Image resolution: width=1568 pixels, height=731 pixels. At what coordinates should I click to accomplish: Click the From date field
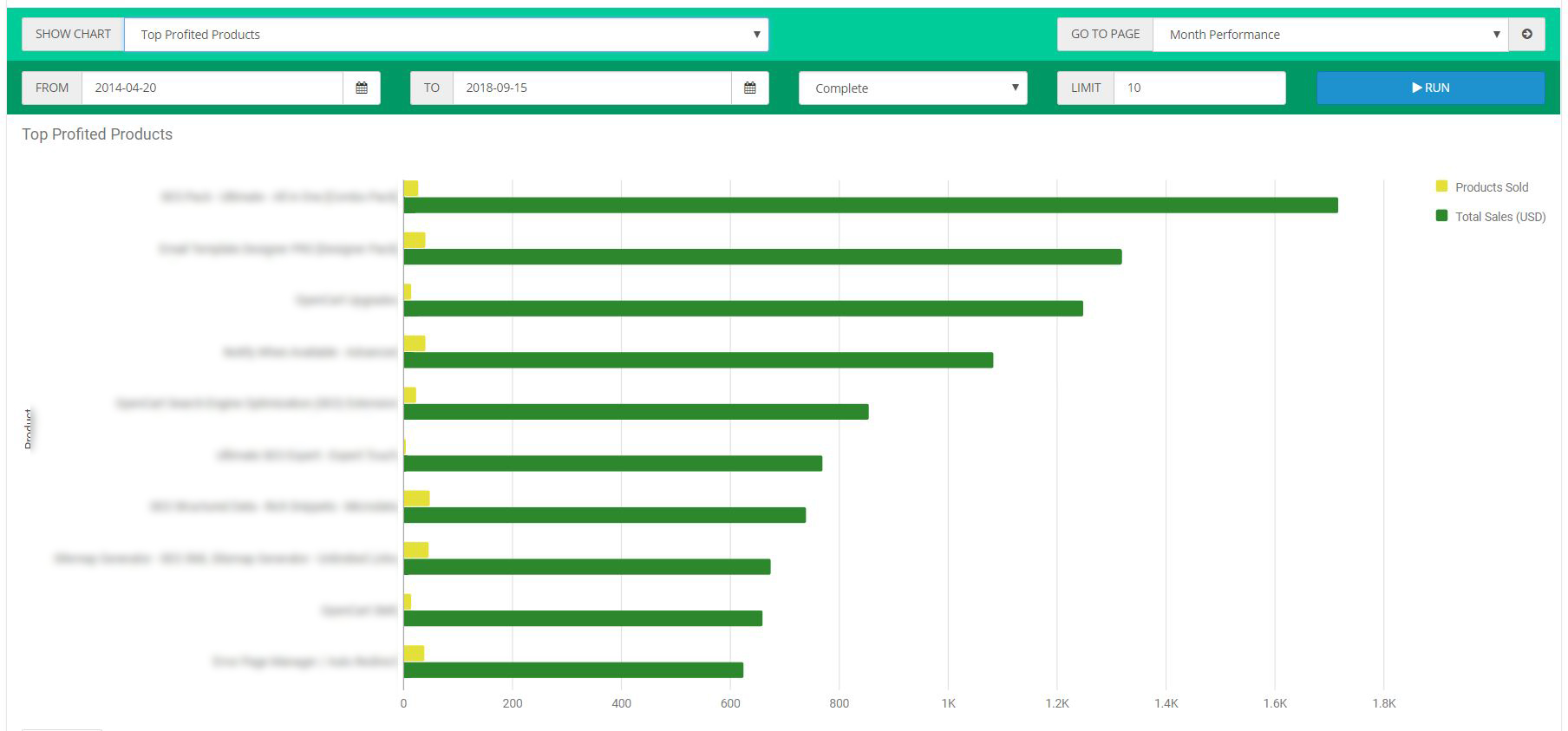[212, 88]
